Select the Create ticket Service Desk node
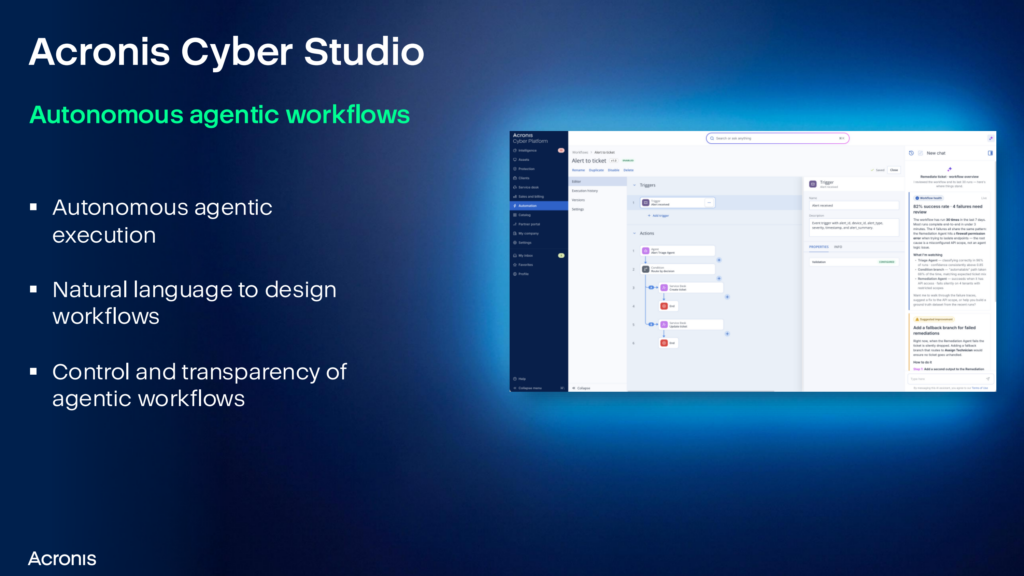The image size is (1024, 576). tap(690, 287)
